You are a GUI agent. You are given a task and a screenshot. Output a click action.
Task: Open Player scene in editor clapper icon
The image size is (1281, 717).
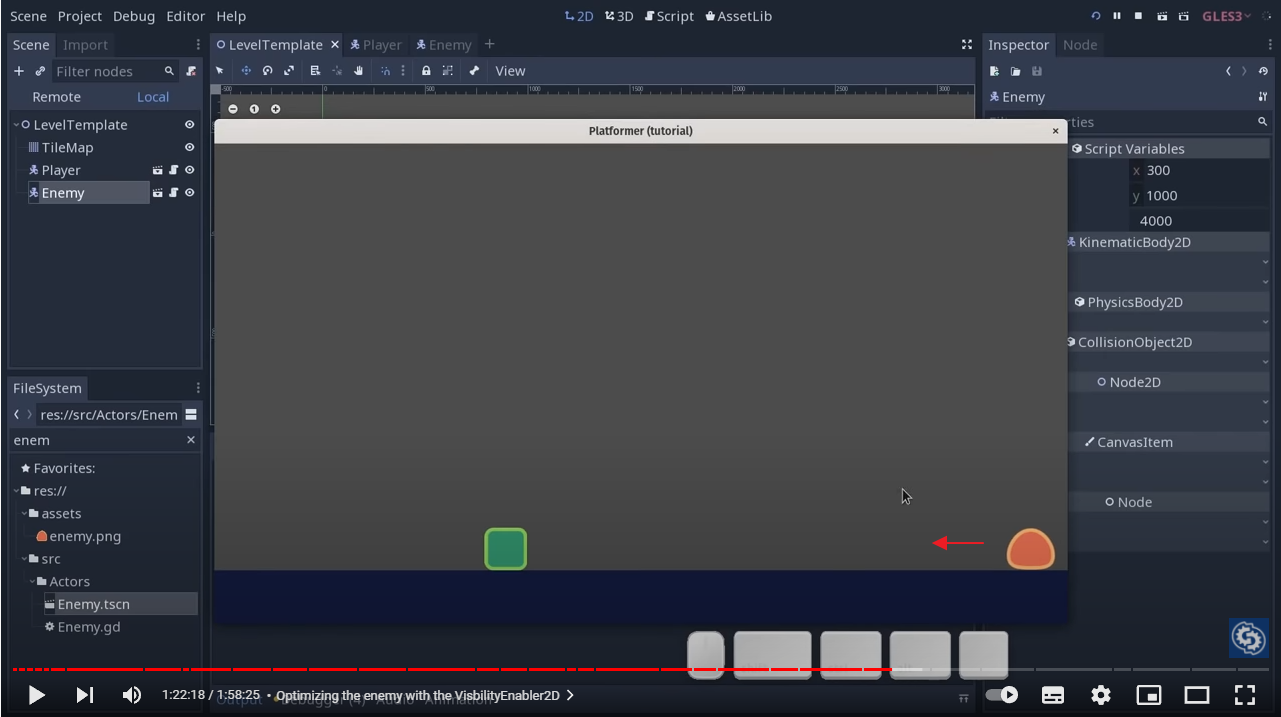point(157,170)
